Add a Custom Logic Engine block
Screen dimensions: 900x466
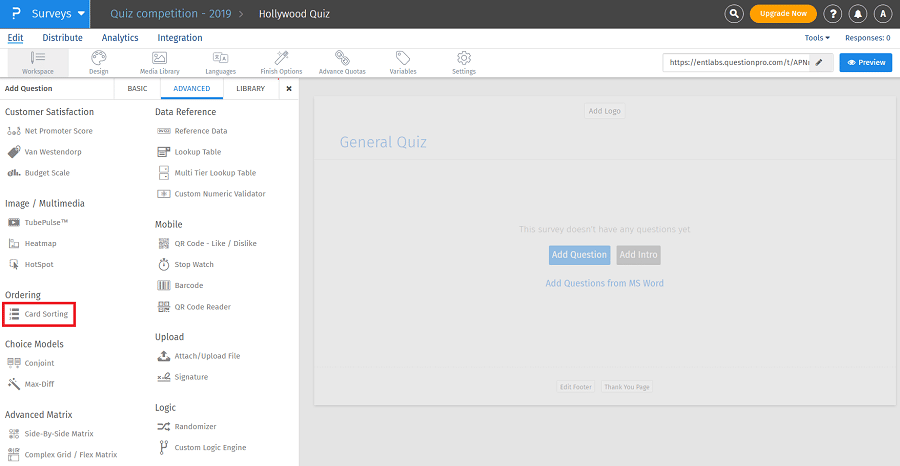point(201,447)
